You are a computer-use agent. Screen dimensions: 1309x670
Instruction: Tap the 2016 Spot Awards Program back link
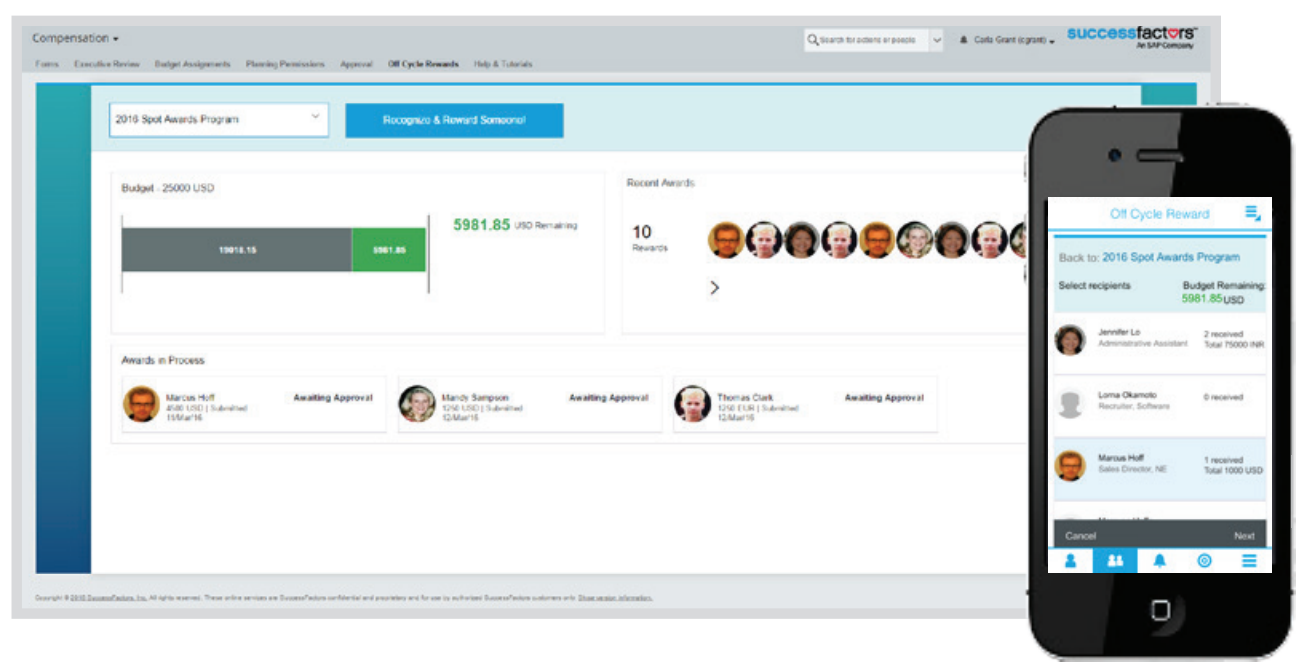1170,257
